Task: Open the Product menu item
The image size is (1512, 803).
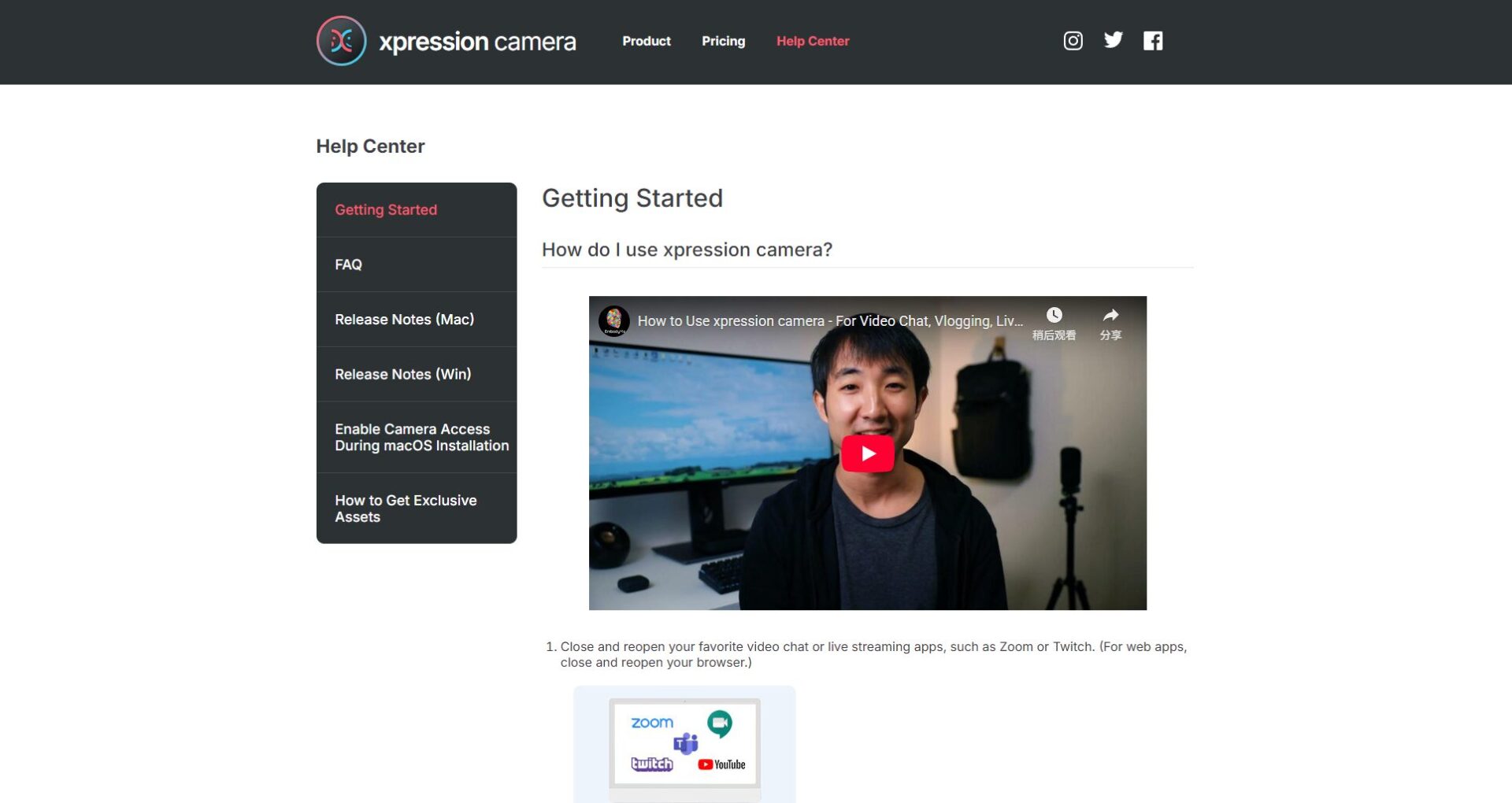Action: 646,41
